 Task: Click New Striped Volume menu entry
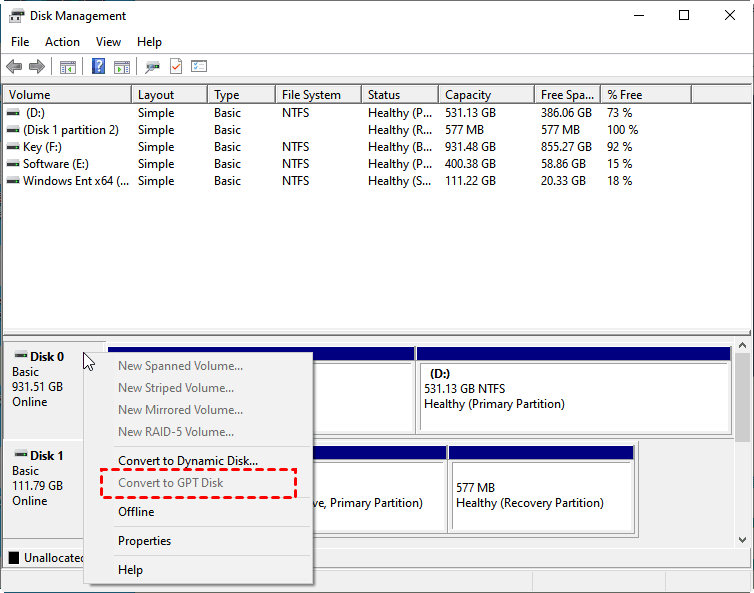pos(198,388)
